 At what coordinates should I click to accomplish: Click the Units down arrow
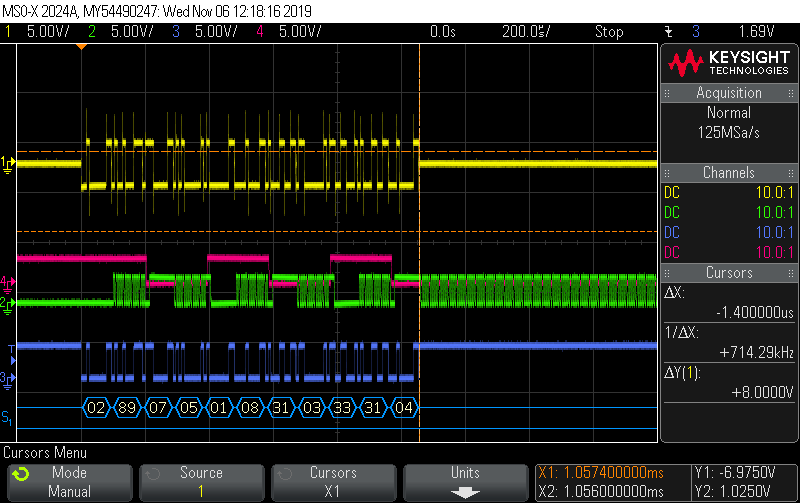tap(465, 493)
